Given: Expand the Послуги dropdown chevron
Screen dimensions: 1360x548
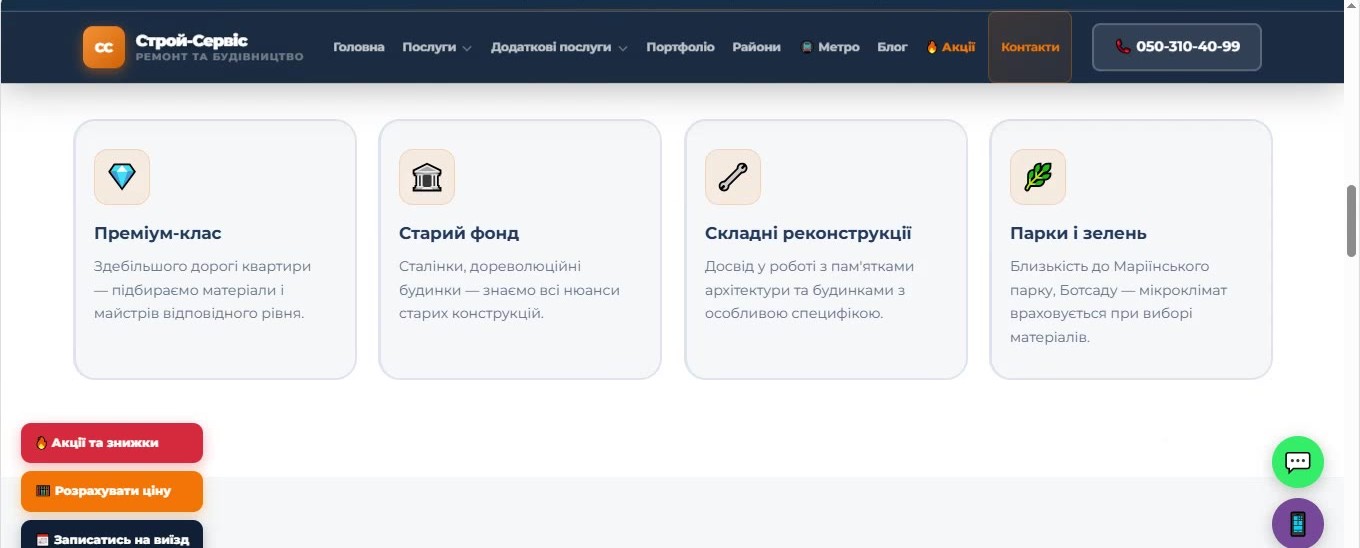Looking at the screenshot, I should 467,48.
